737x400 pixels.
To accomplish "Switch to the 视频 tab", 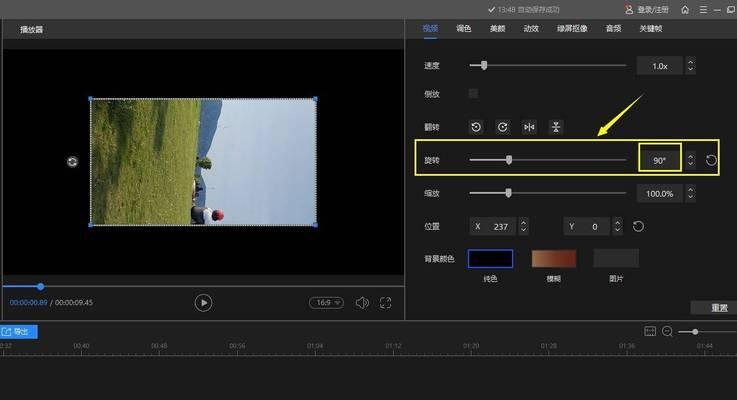I will tap(430, 29).
